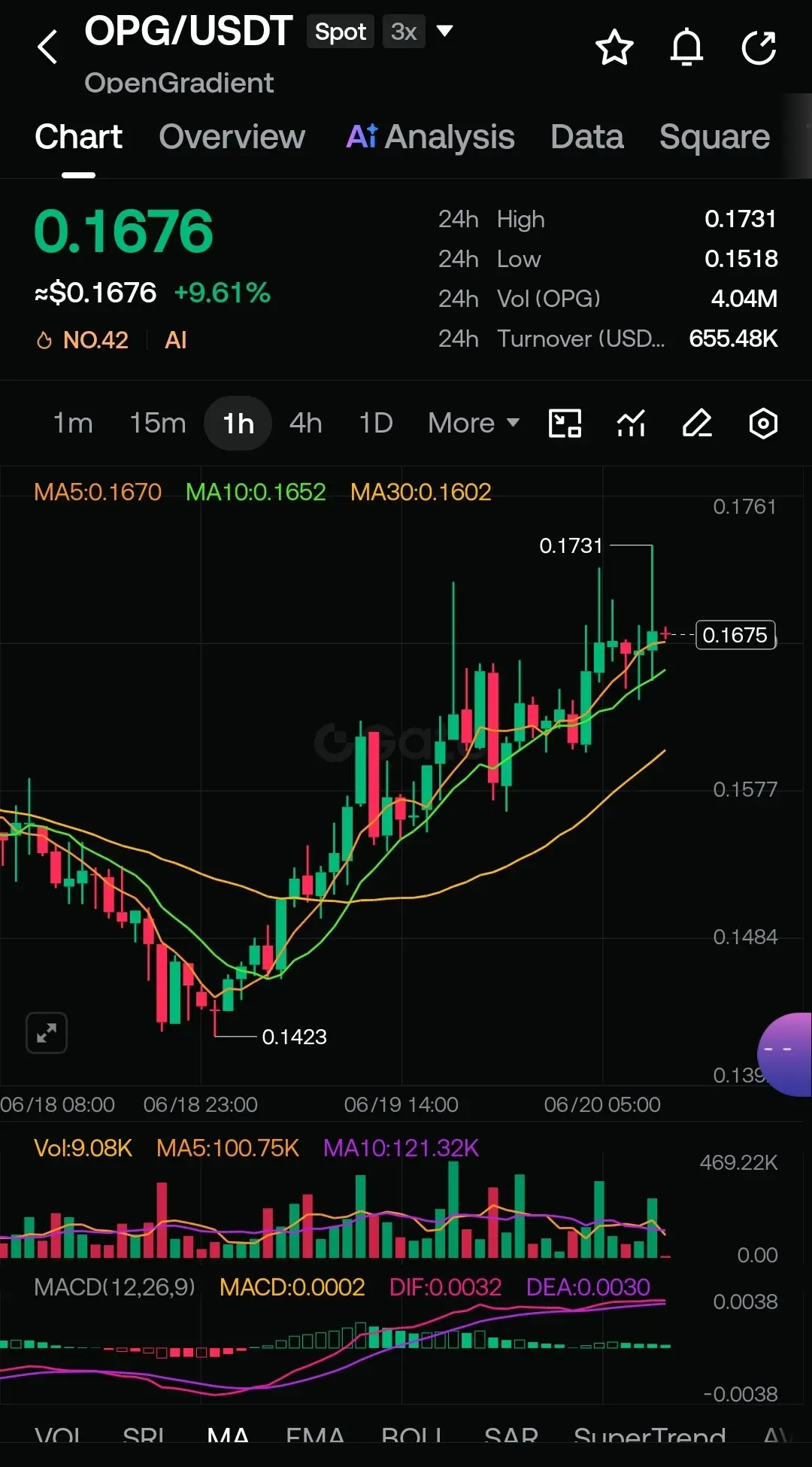This screenshot has width=812, height=1467.
Task: Select the 1h timeframe
Action: coord(238,424)
